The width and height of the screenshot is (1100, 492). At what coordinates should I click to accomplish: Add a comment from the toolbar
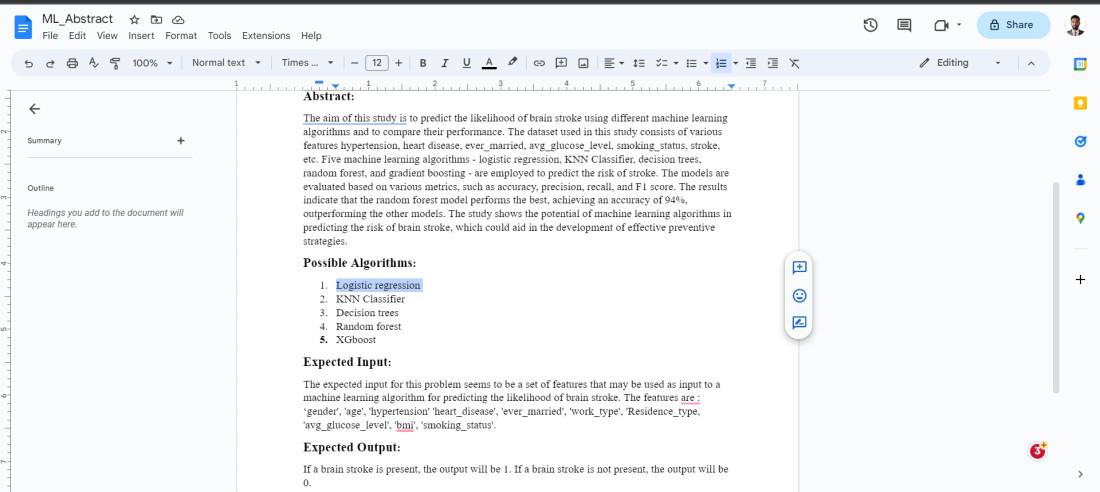coord(561,63)
